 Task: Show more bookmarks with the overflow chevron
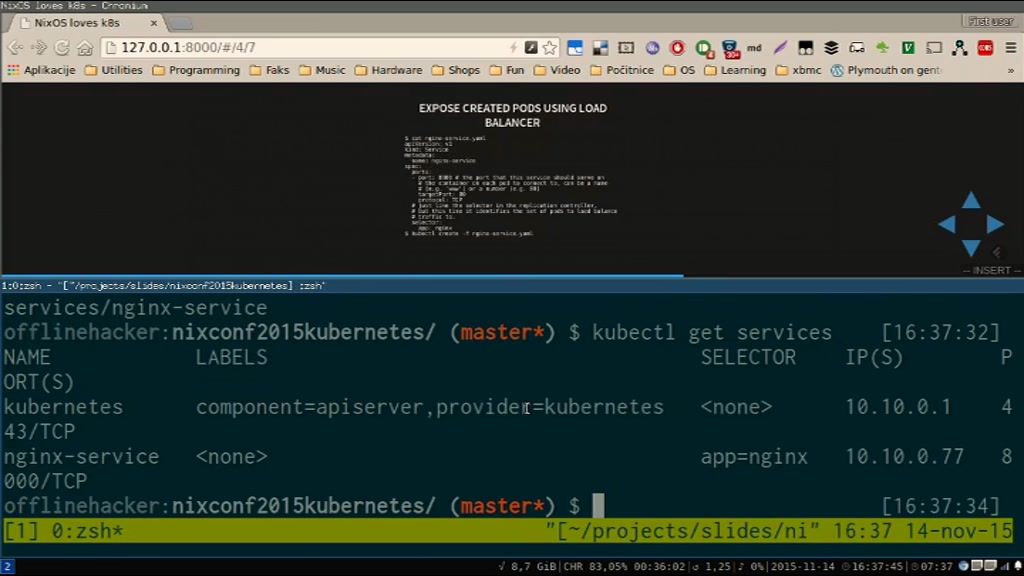pyautogui.click(x=1011, y=71)
